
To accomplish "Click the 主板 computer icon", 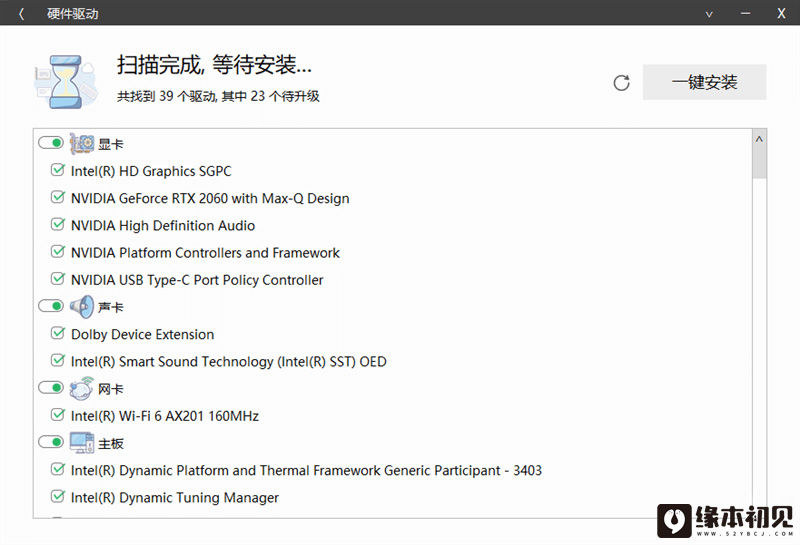I will coord(82,443).
